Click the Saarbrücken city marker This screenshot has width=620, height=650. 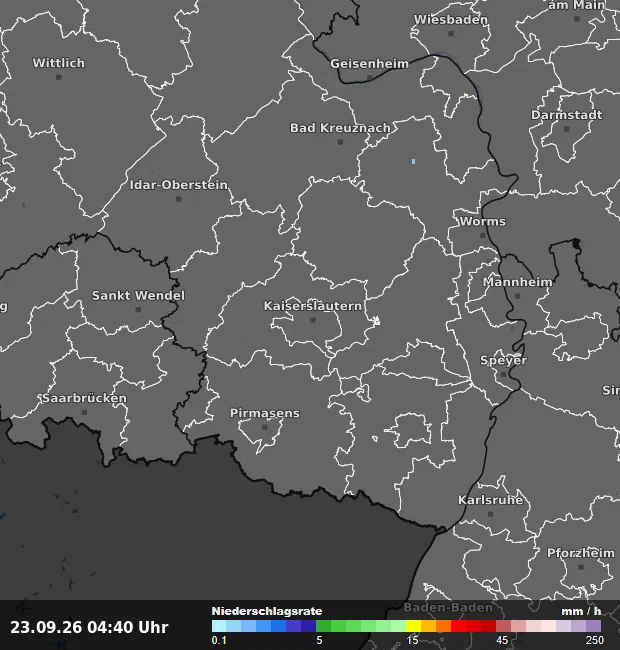85,412
